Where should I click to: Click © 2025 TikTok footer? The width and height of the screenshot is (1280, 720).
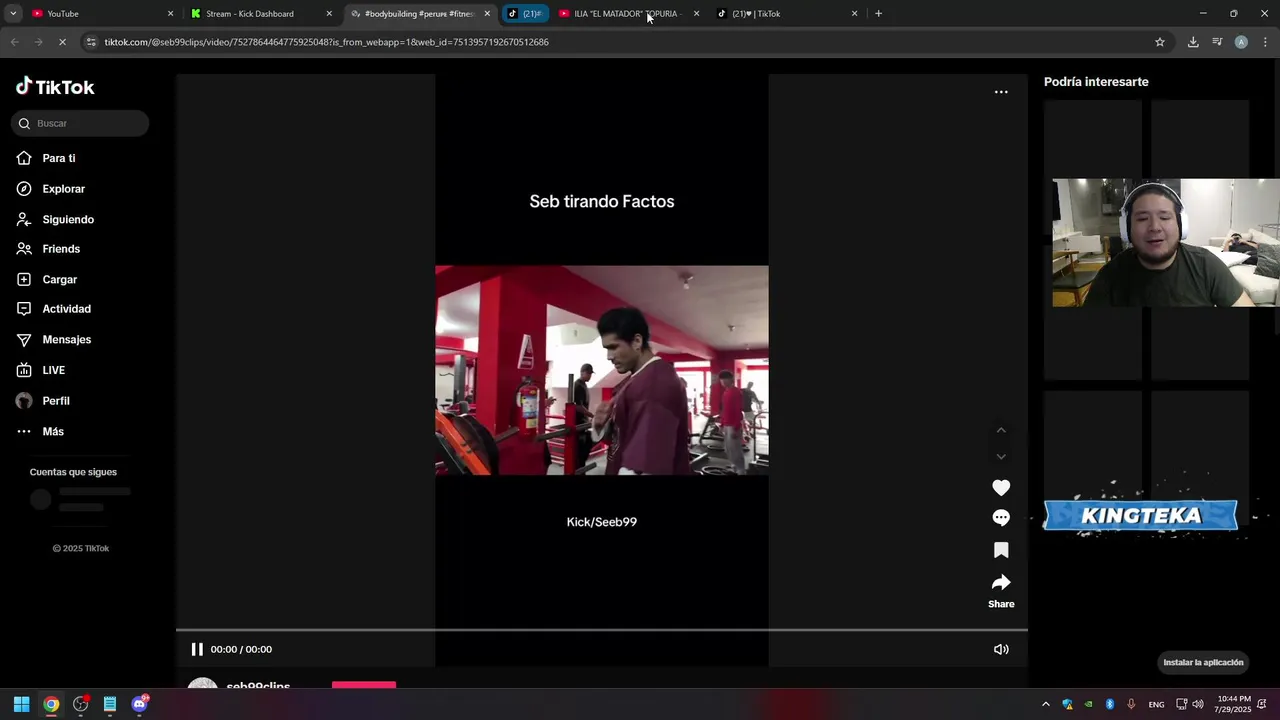point(81,549)
